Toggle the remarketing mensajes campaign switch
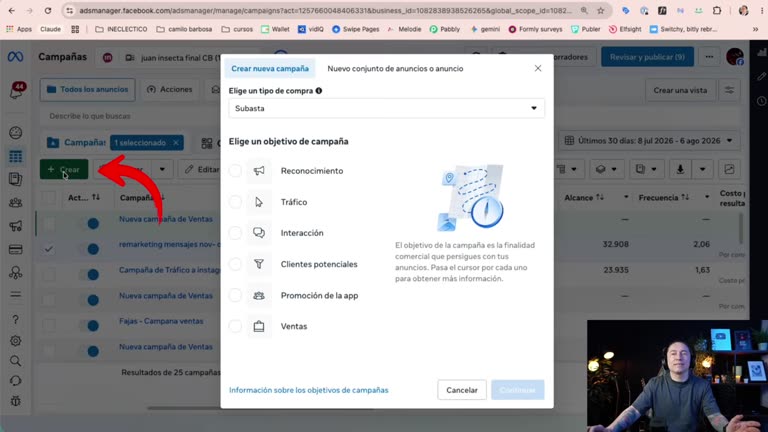Image resolution: width=768 pixels, height=432 pixels. (89, 249)
